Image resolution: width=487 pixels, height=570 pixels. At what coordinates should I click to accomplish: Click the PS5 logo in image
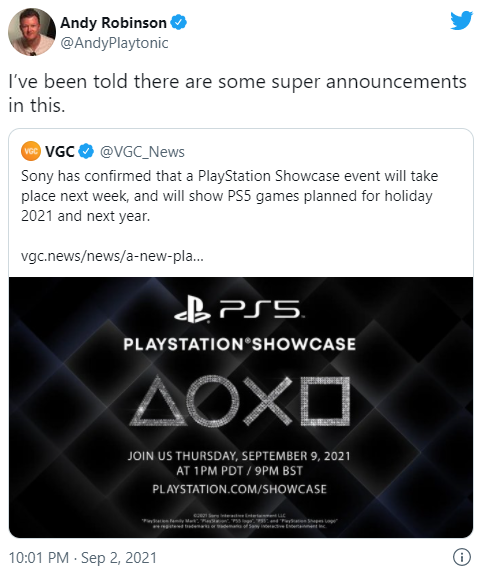click(x=238, y=309)
